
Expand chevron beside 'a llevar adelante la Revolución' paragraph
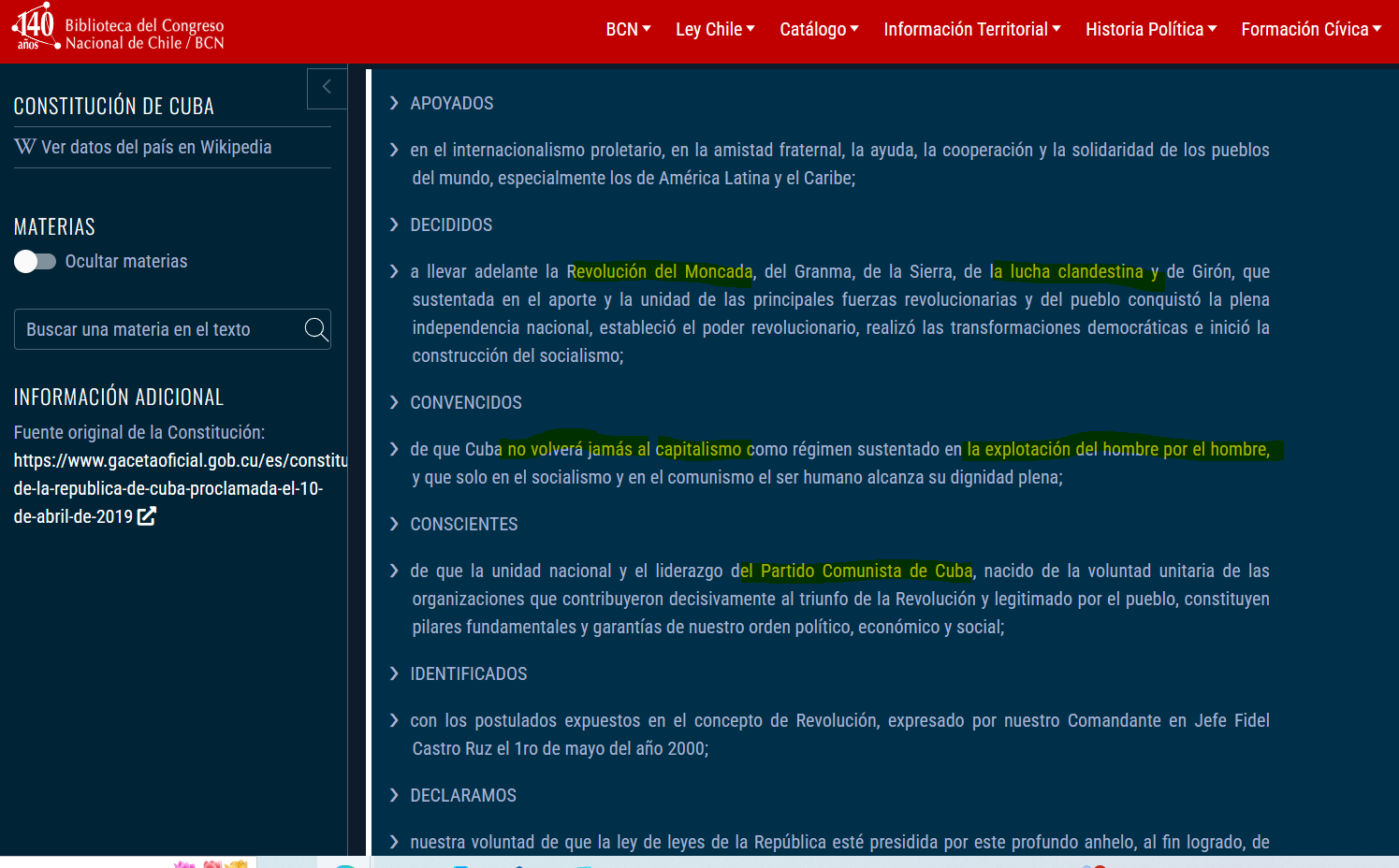(394, 271)
